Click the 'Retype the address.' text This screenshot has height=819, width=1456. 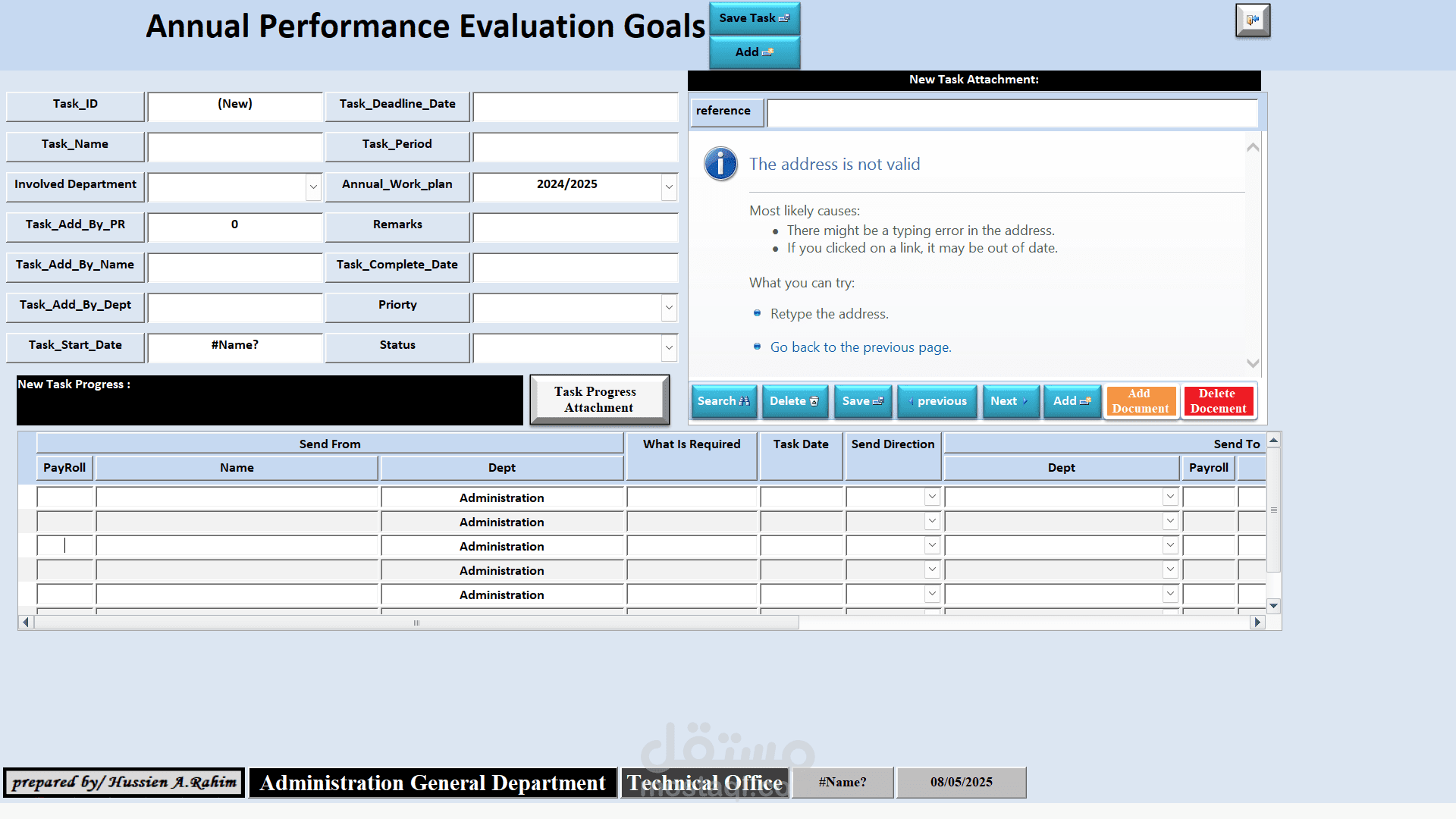830,314
